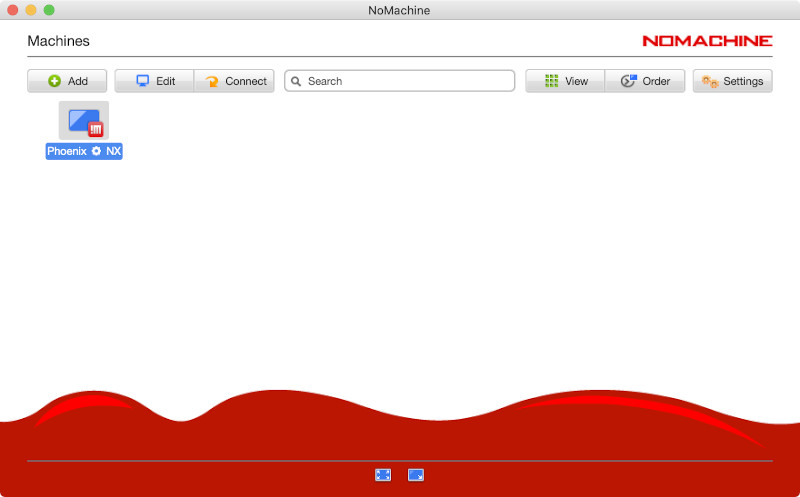The width and height of the screenshot is (800, 497).
Task: Click the NoMachine window title bar text
Action: tap(399, 10)
